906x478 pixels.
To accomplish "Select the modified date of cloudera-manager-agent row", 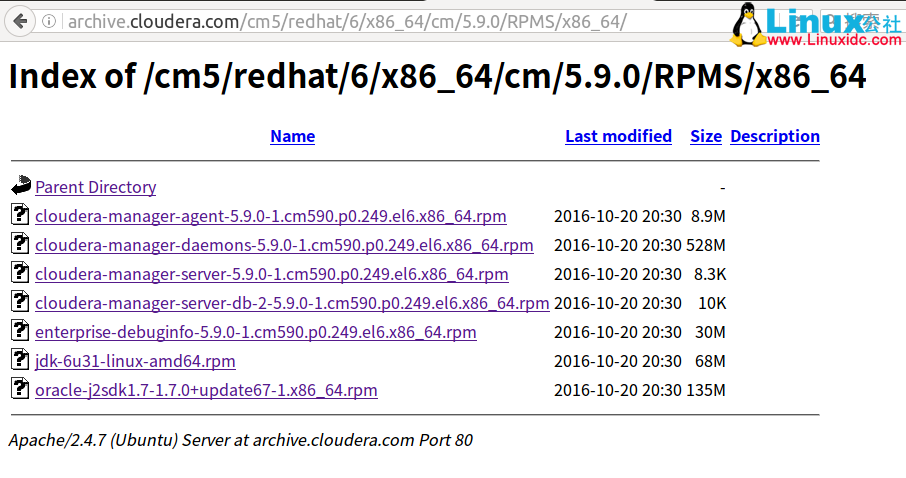I will [x=618, y=216].
